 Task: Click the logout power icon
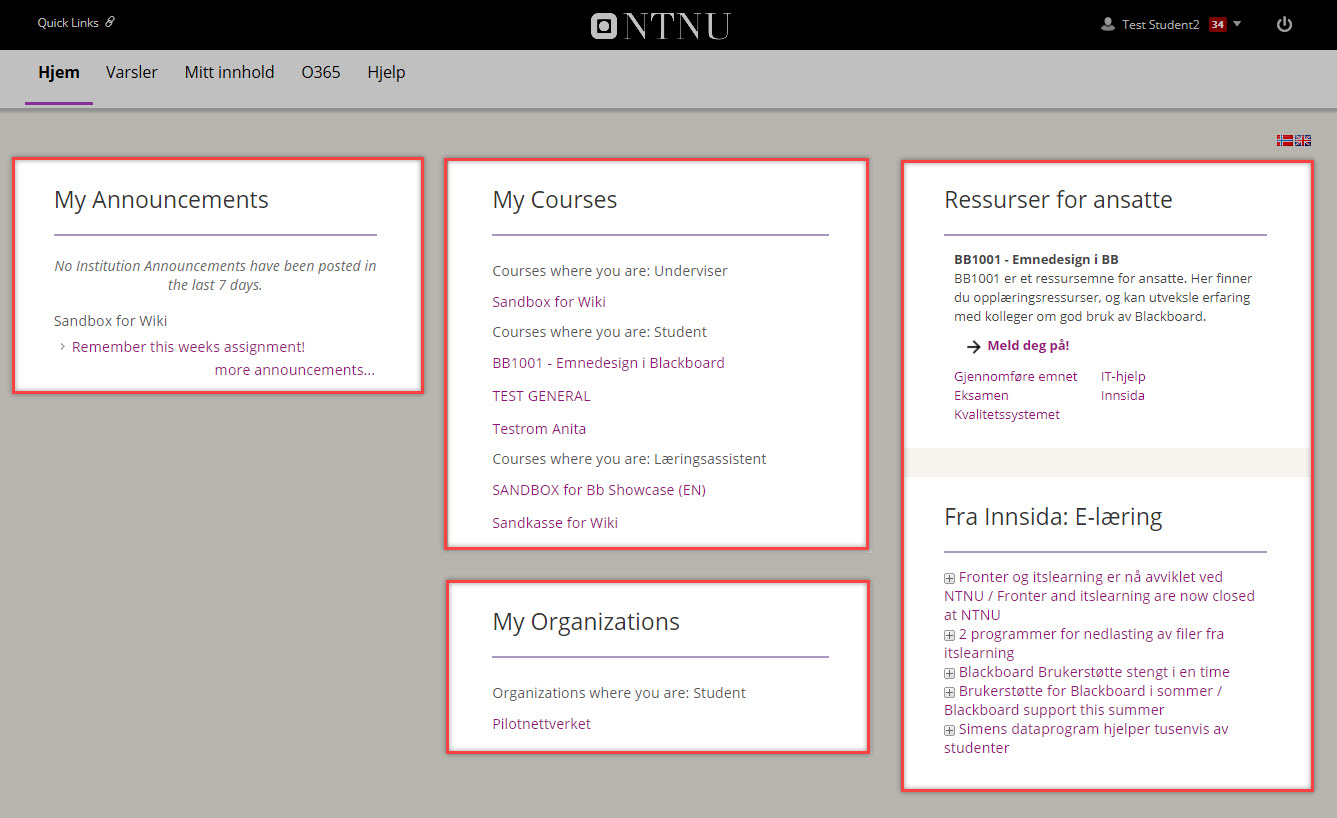(x=1284, y=24)
